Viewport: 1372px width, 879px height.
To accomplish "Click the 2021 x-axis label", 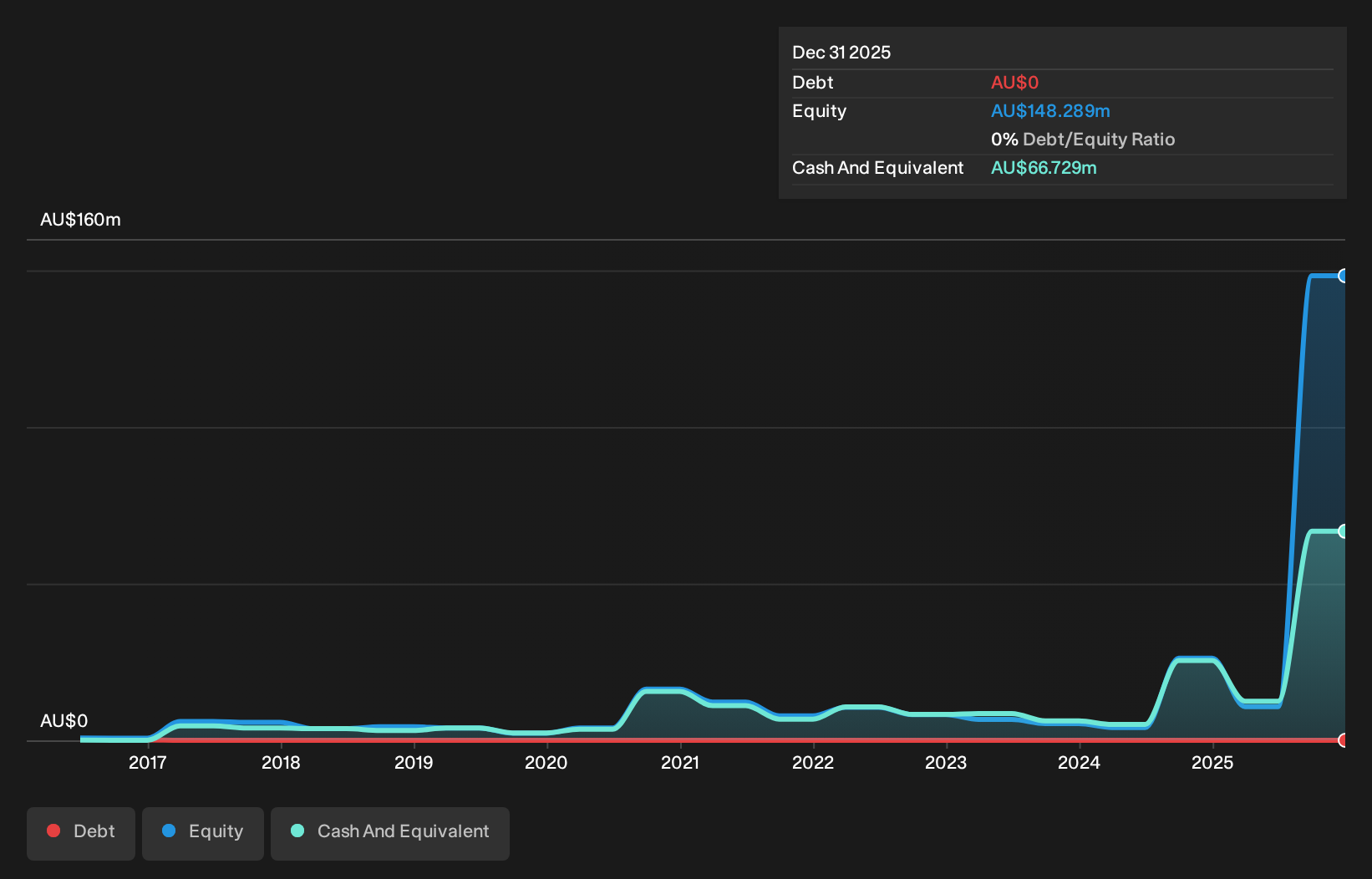I will (680, 762).
